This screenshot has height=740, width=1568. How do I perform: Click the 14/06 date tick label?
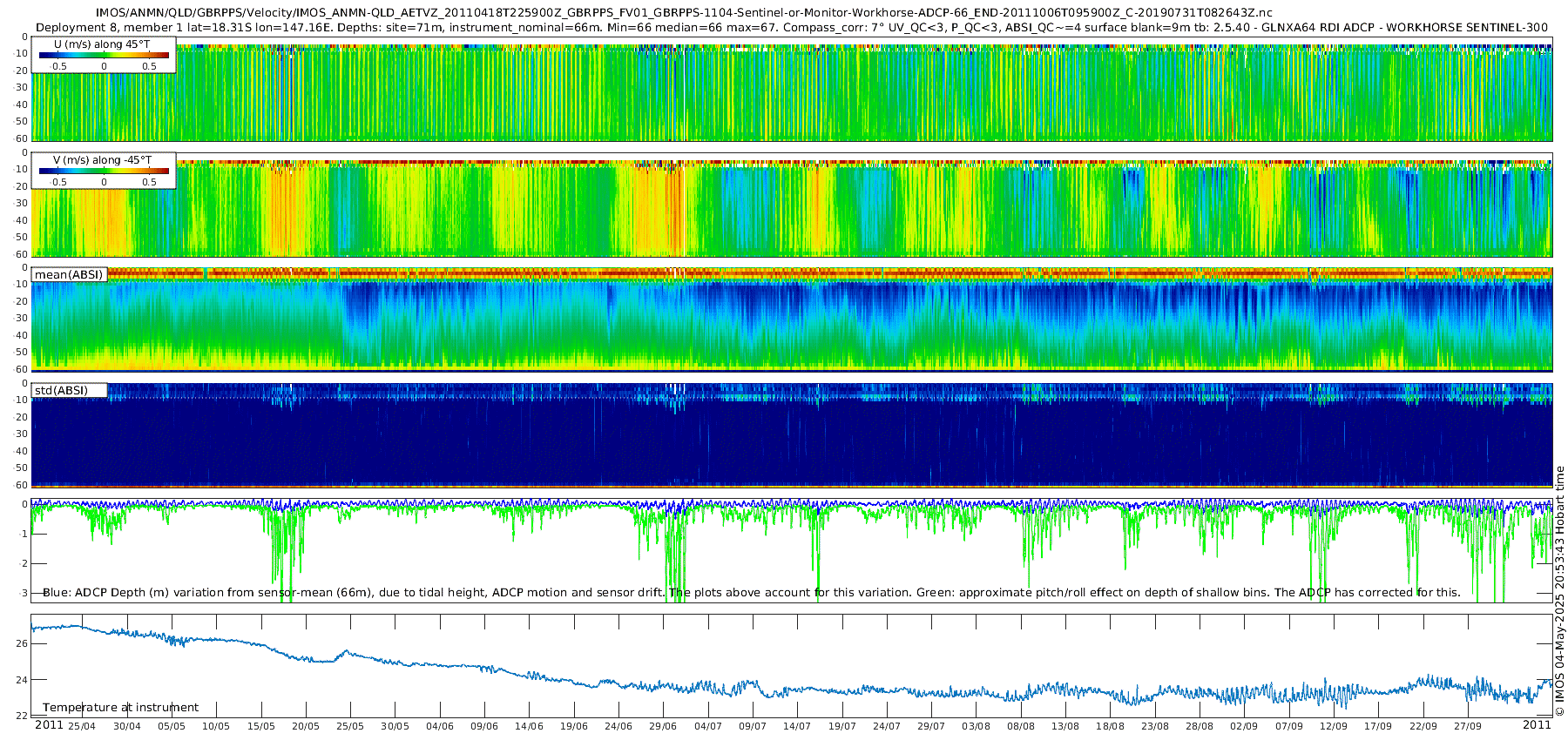pos(529,726)
